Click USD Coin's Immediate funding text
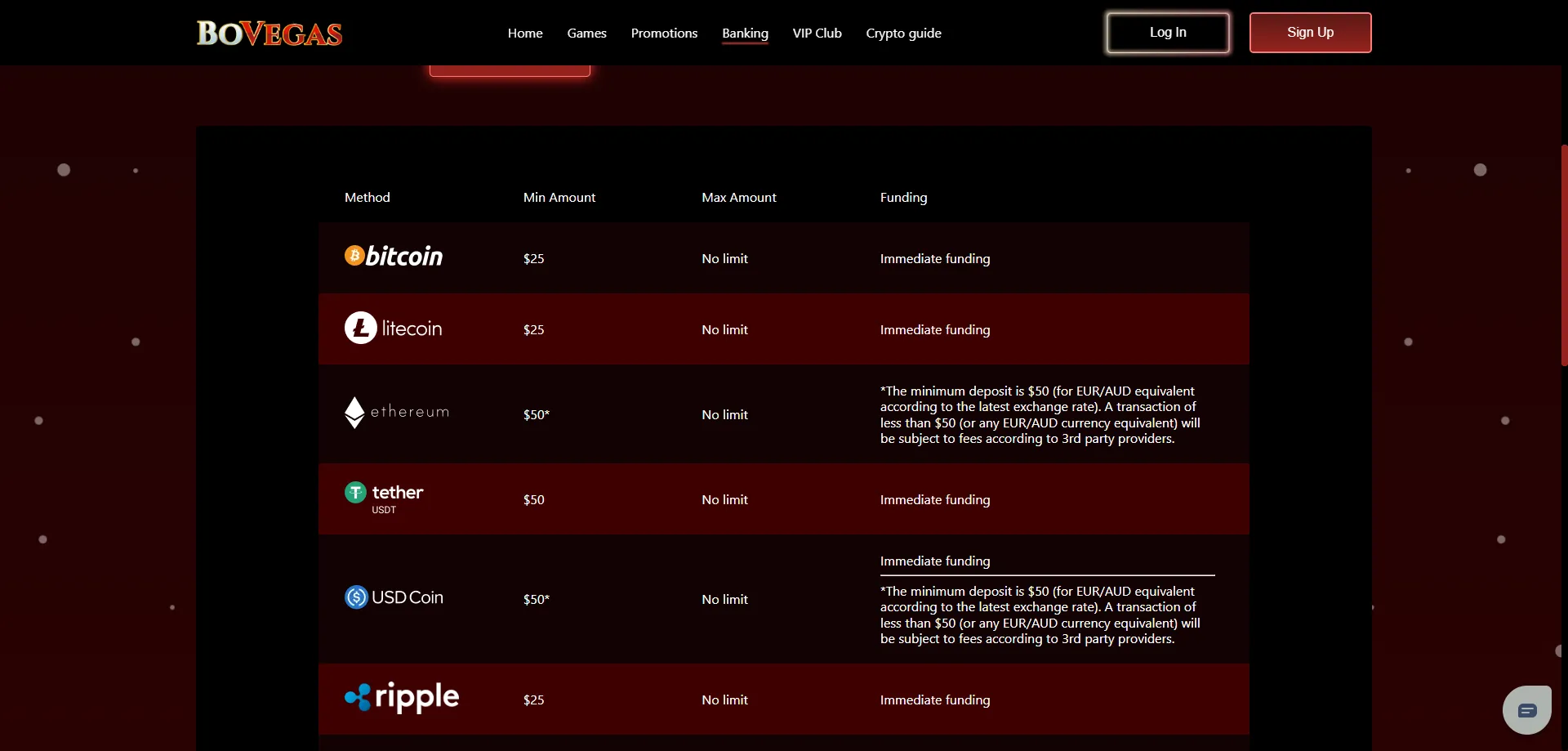This screenshot has width=1568, height=751. [935, 561]
